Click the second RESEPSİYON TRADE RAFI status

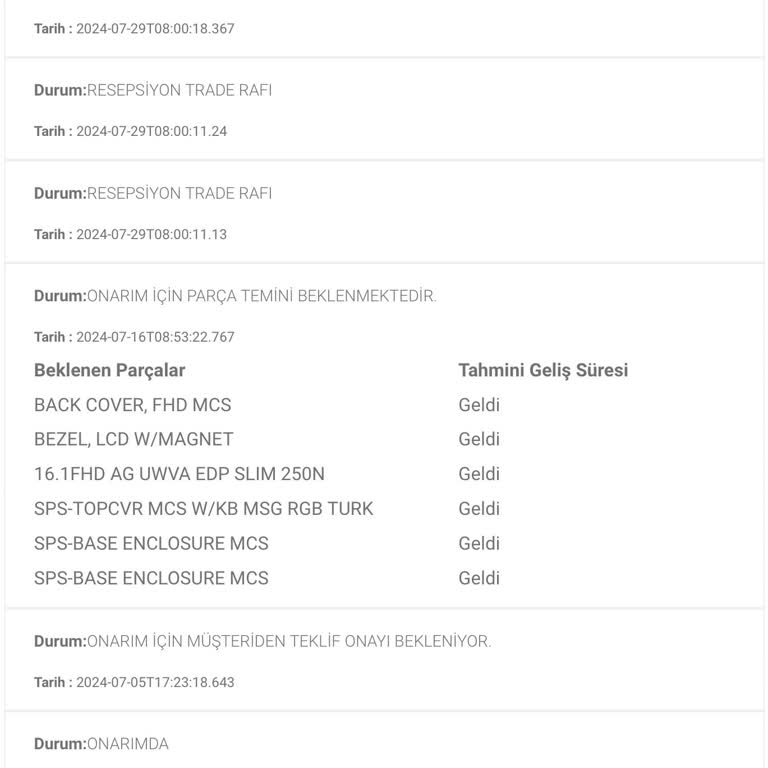click(179, 193)
